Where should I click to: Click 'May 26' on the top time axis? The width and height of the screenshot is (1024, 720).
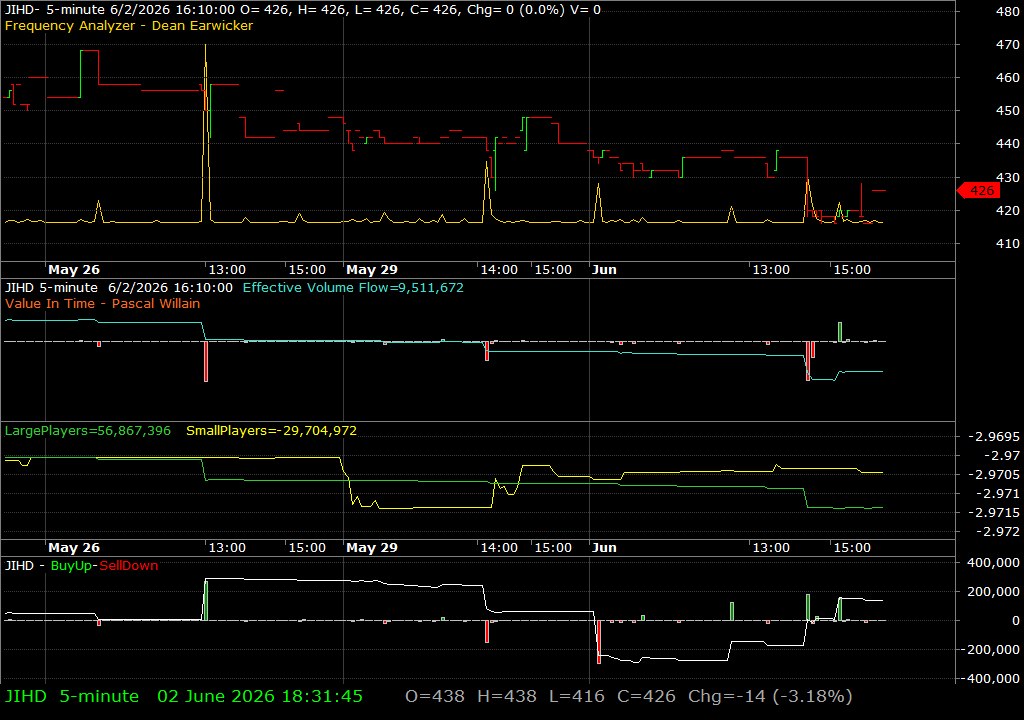pyautogui.click(x=74, y=270)
